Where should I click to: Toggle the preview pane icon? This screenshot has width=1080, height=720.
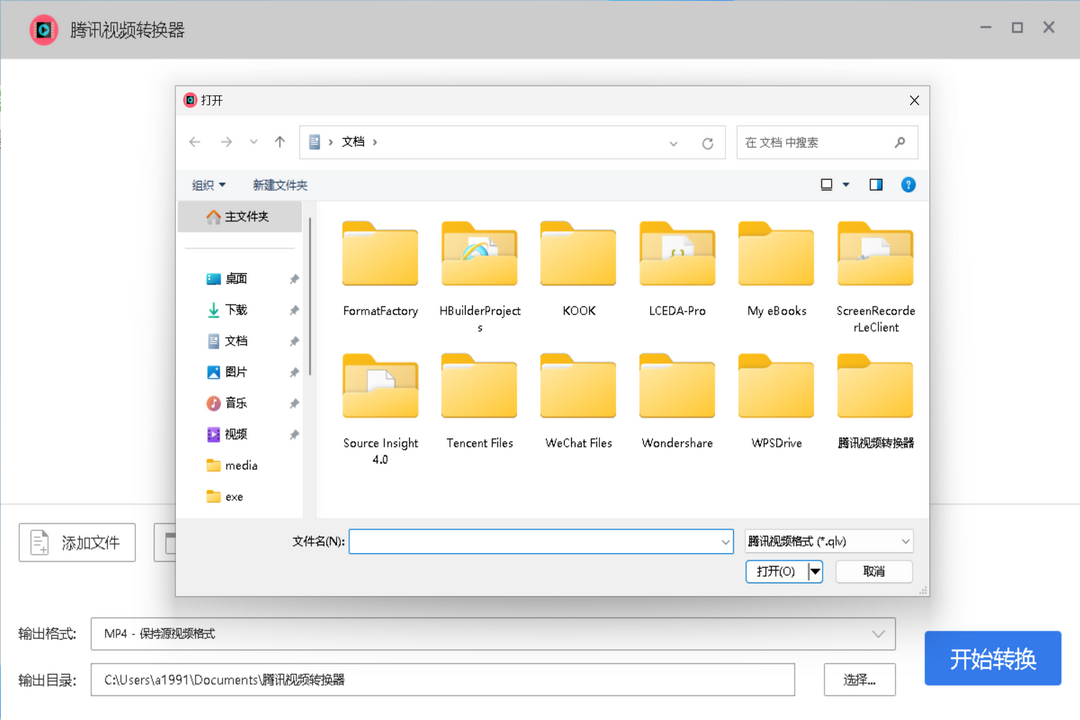point(876,185)
